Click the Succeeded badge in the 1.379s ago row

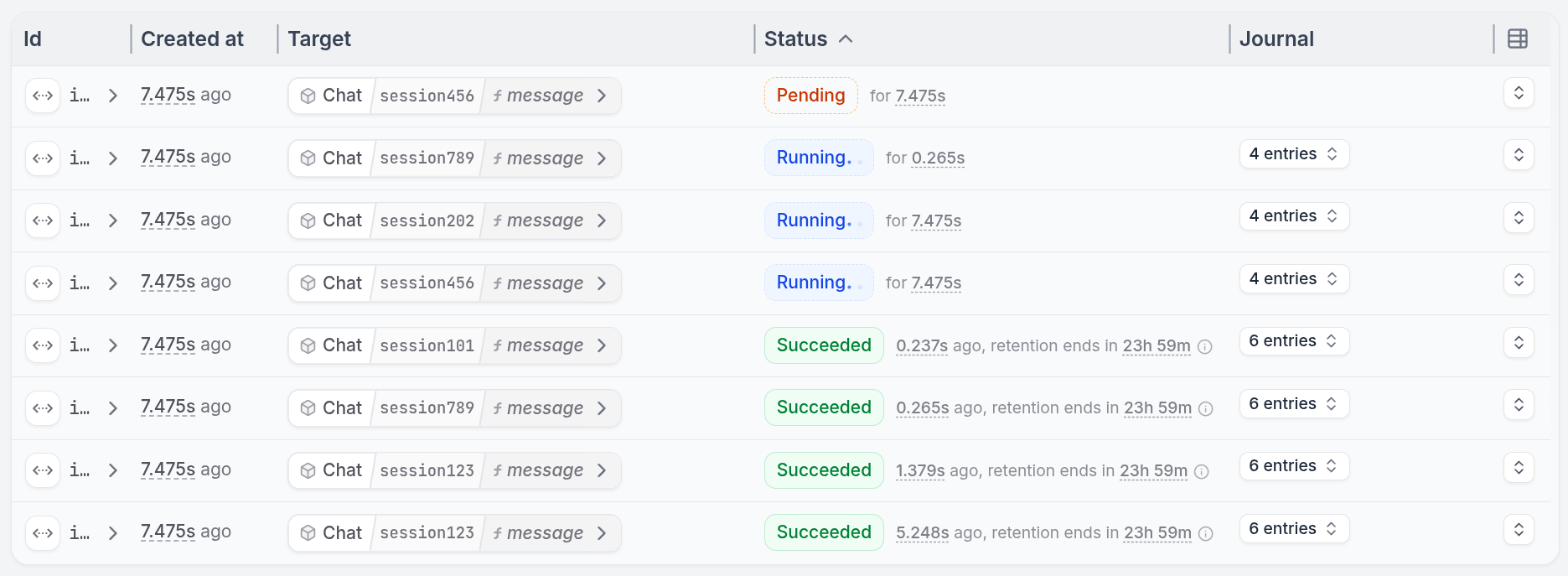click(823, 470)
